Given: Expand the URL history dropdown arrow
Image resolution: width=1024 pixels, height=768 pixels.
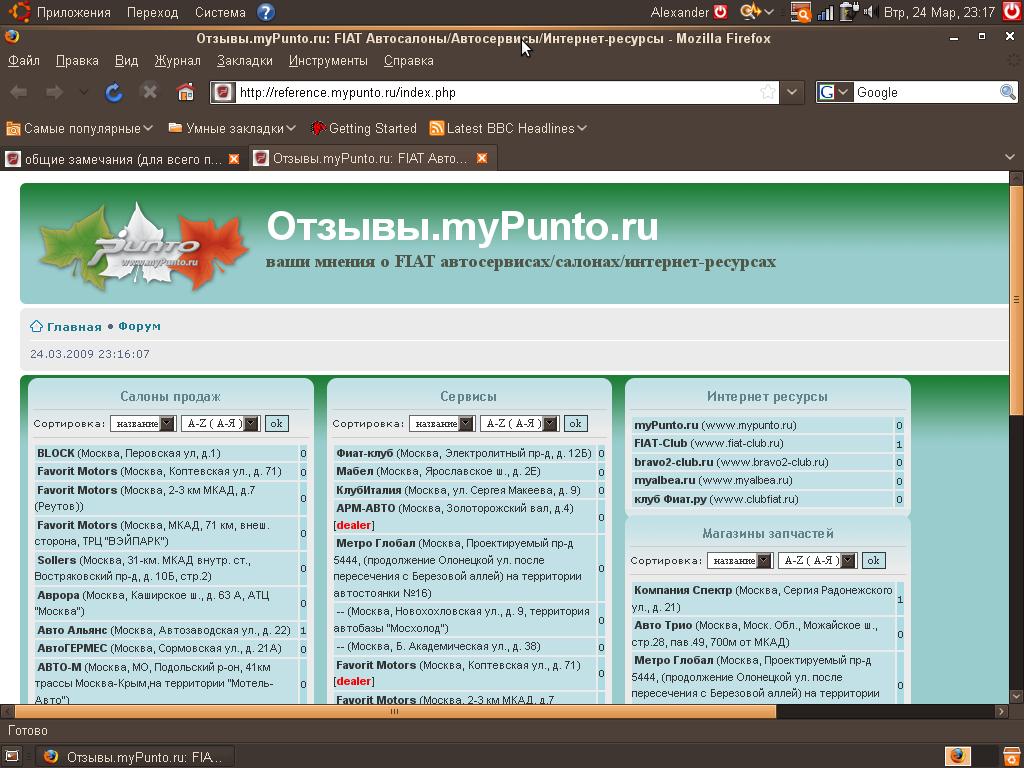Looking at the screenshot, I should 792,92.
